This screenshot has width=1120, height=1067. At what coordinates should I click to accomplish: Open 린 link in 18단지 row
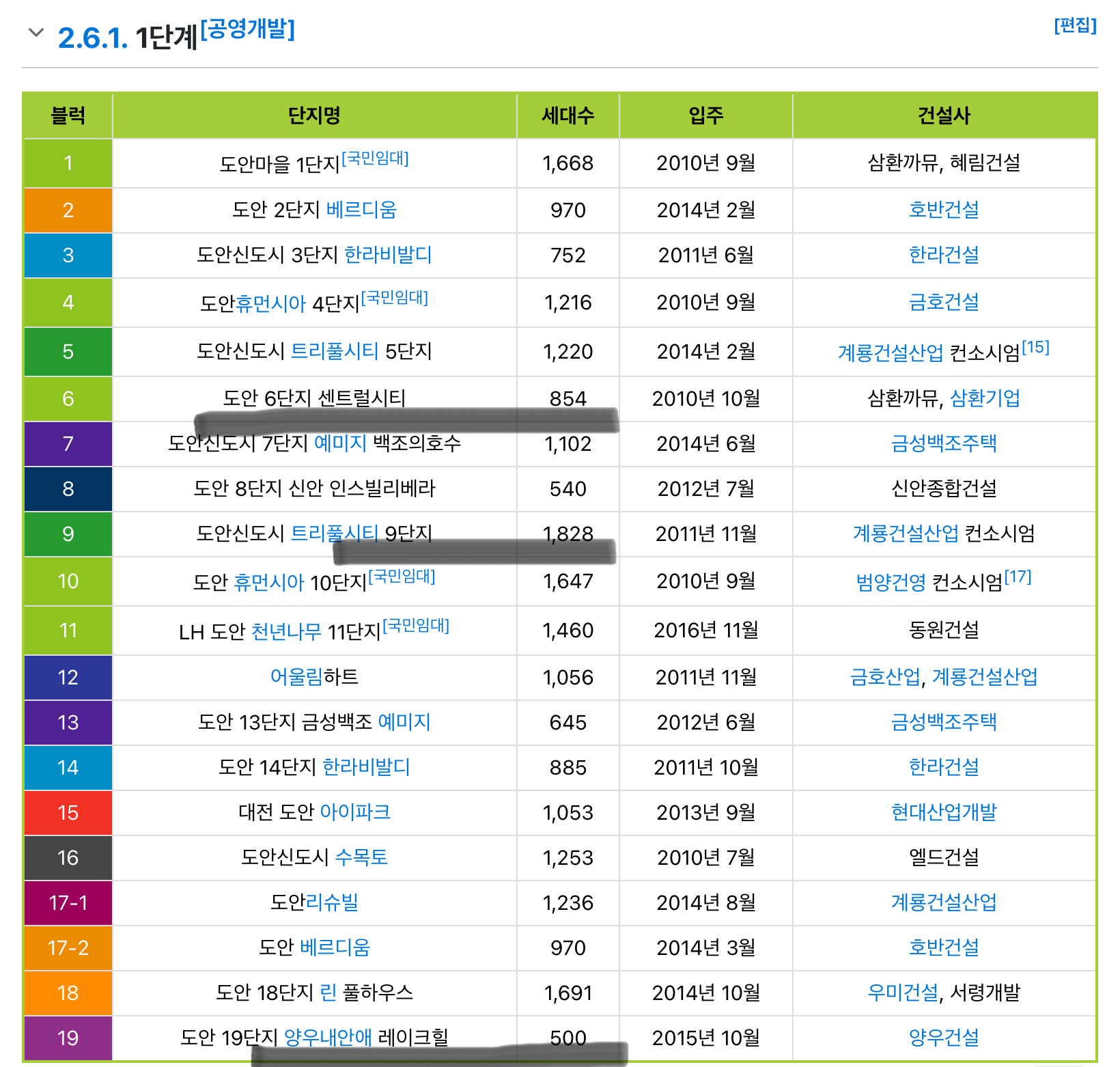[x=328, y=993]
